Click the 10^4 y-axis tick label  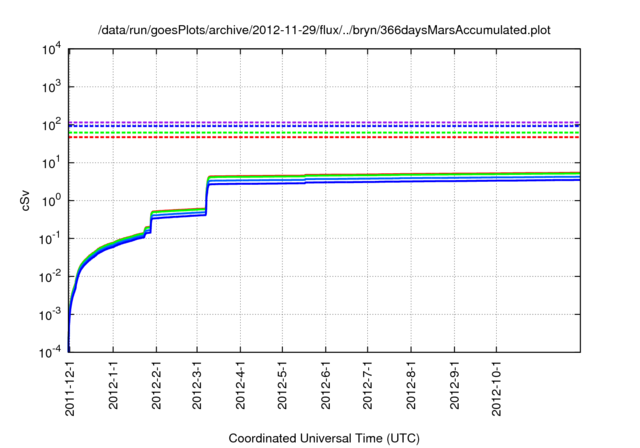(x=51, y=49)
